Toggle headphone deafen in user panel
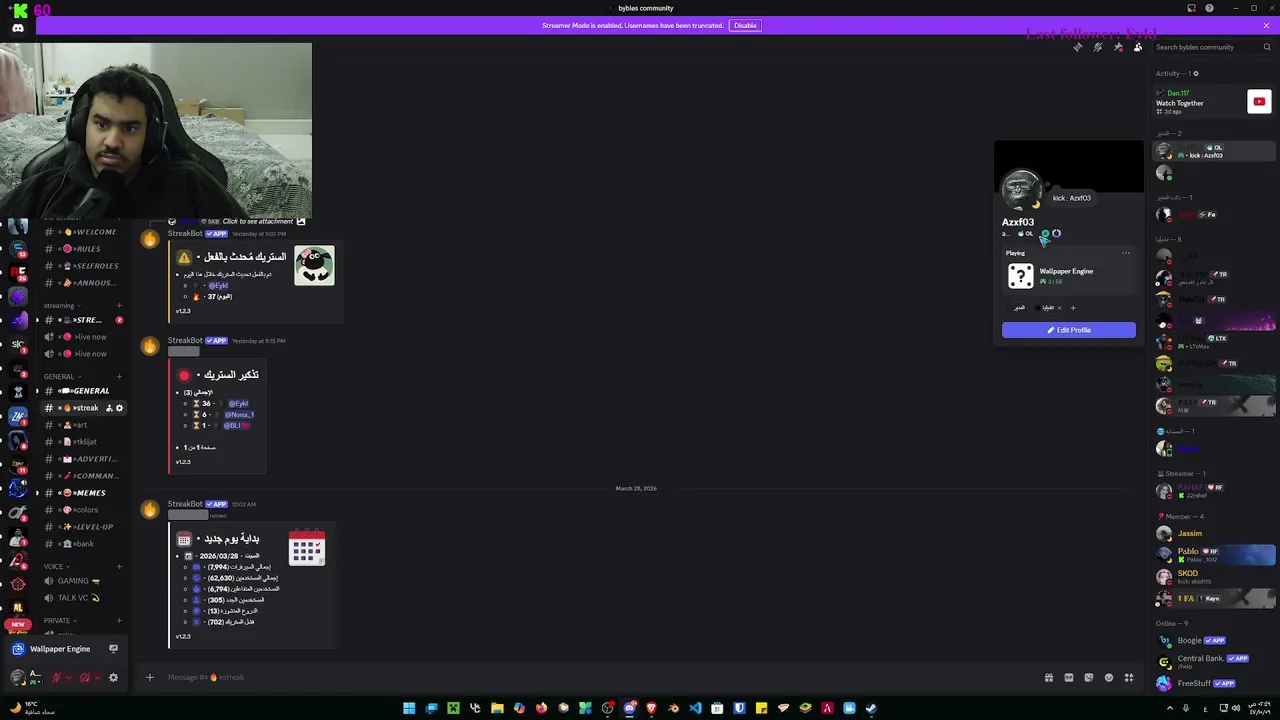1280x720 pixels. (x=85, y=677)
